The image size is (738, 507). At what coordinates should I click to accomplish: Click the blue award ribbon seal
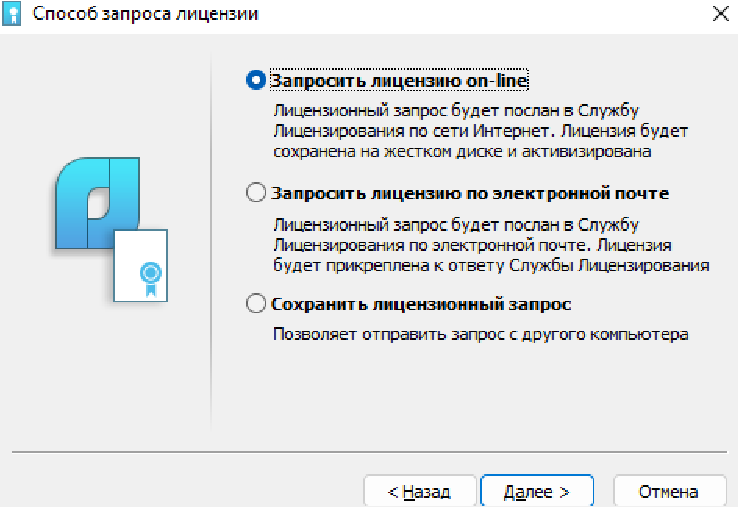pyautogui.click(x=151, y=279)
